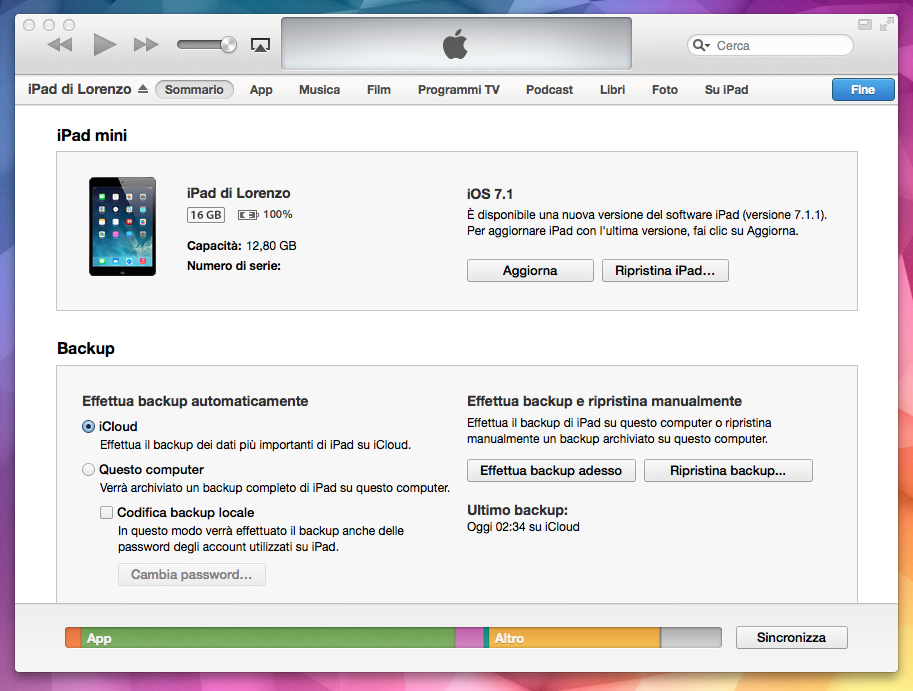Show the Su iPad tab

[726, 90]
